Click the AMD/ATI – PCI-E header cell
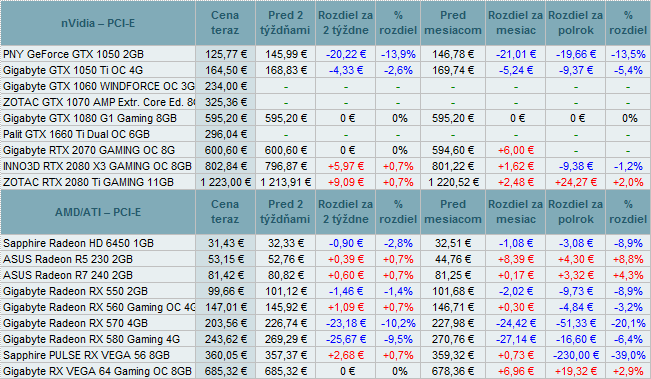The image size is (651, 379). coord(98,212)
